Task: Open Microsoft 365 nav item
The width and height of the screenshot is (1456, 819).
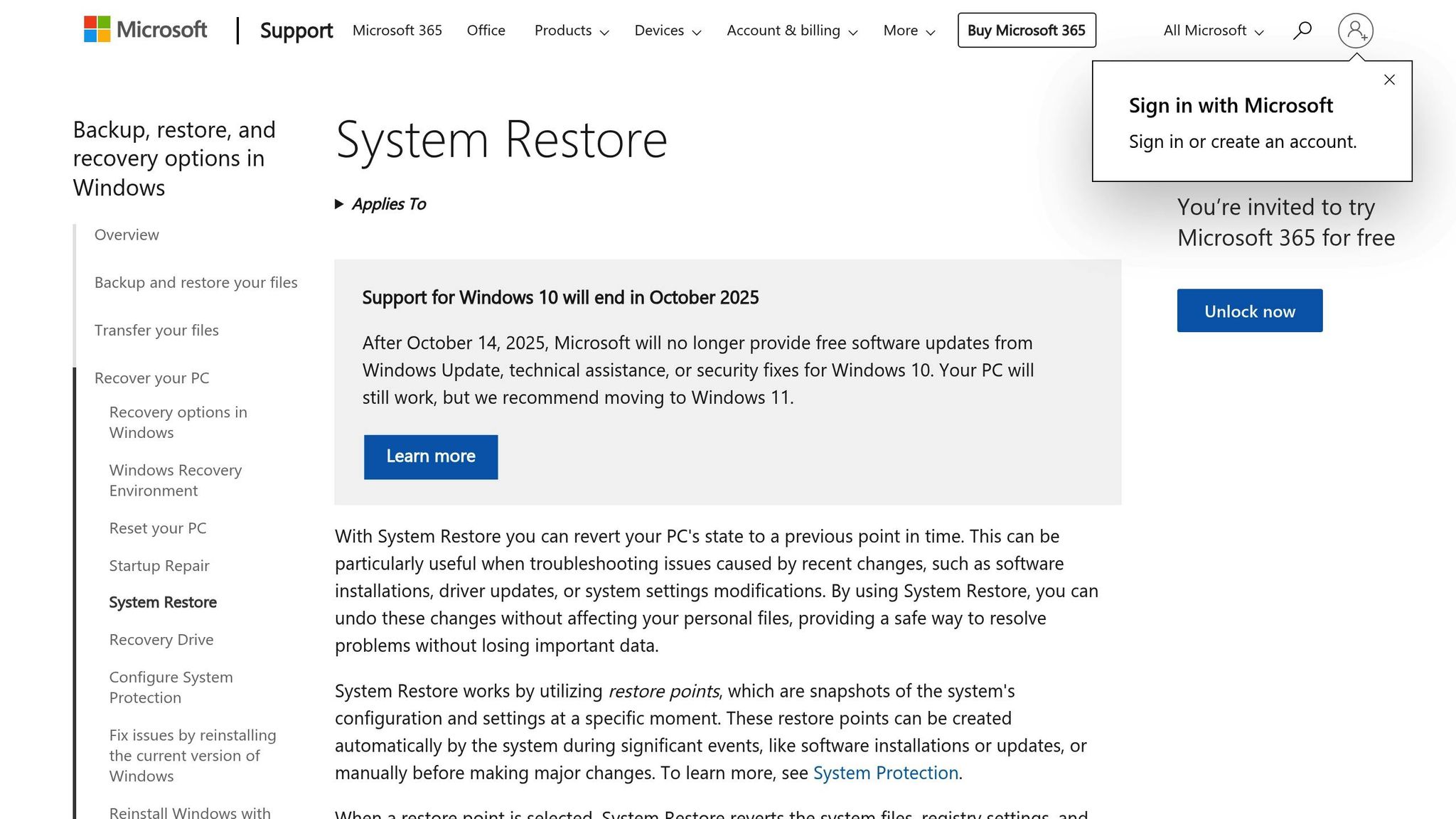Action: [397, 31]
